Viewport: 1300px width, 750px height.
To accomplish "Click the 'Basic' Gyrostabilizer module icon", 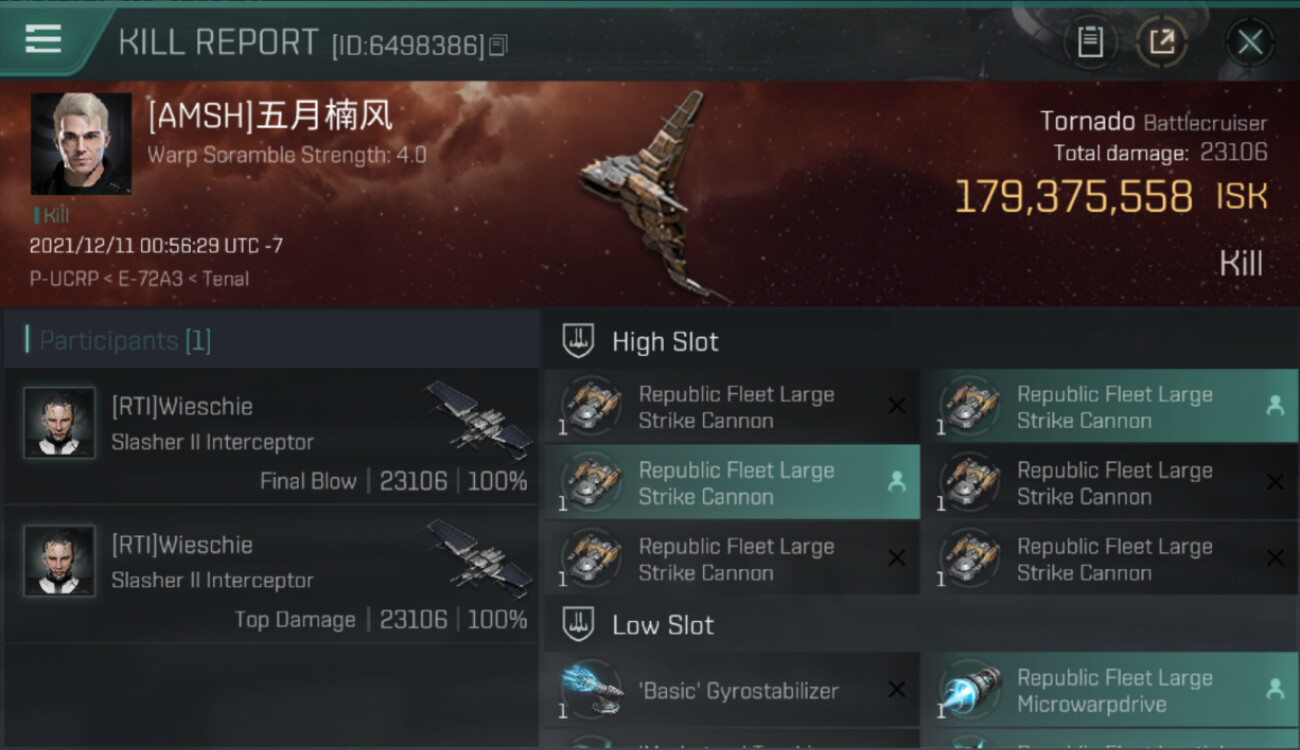I will point(591,690).
